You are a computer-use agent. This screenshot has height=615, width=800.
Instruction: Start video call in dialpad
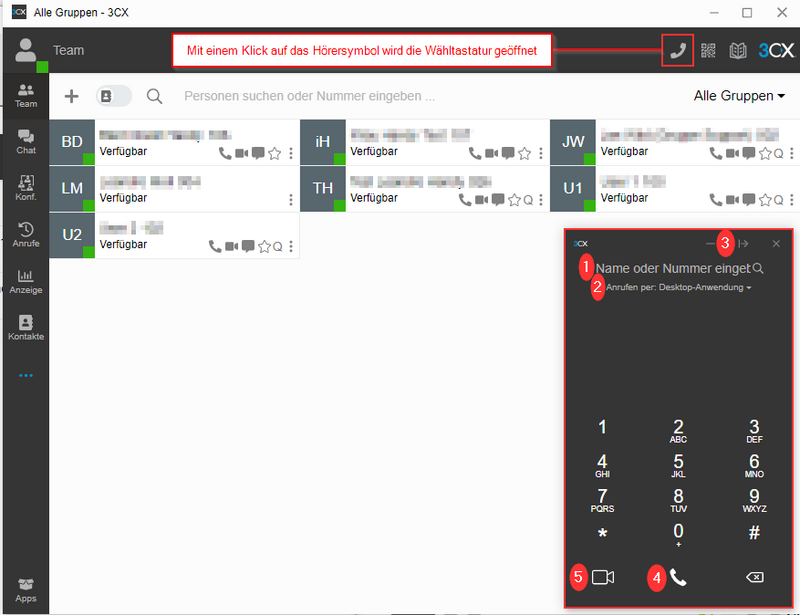(603, 577)
